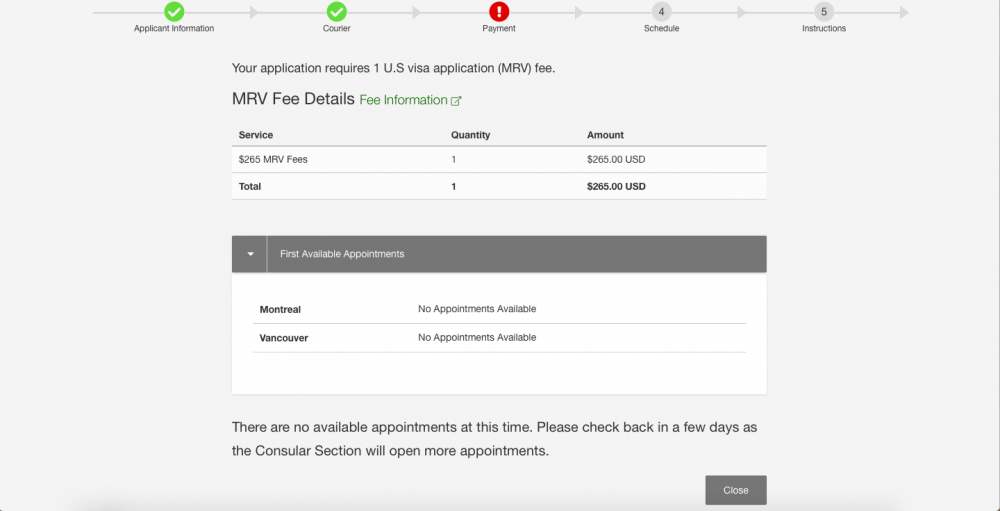The height and width of the screenshot is (511, 1000).
Task: Click the 'Your application requires 1 U.S visa' sentence
Action: coord(393,68)
